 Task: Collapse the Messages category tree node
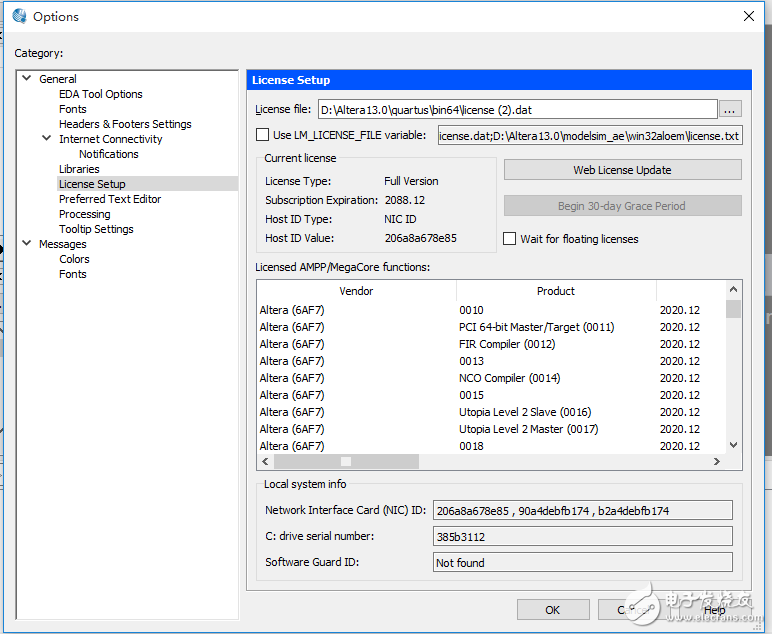[x=27, y=244]
